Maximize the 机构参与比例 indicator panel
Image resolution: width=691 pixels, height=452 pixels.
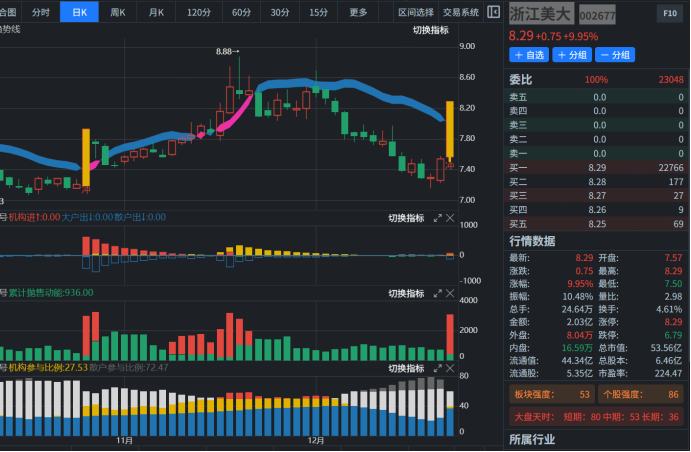coord(437,368)
